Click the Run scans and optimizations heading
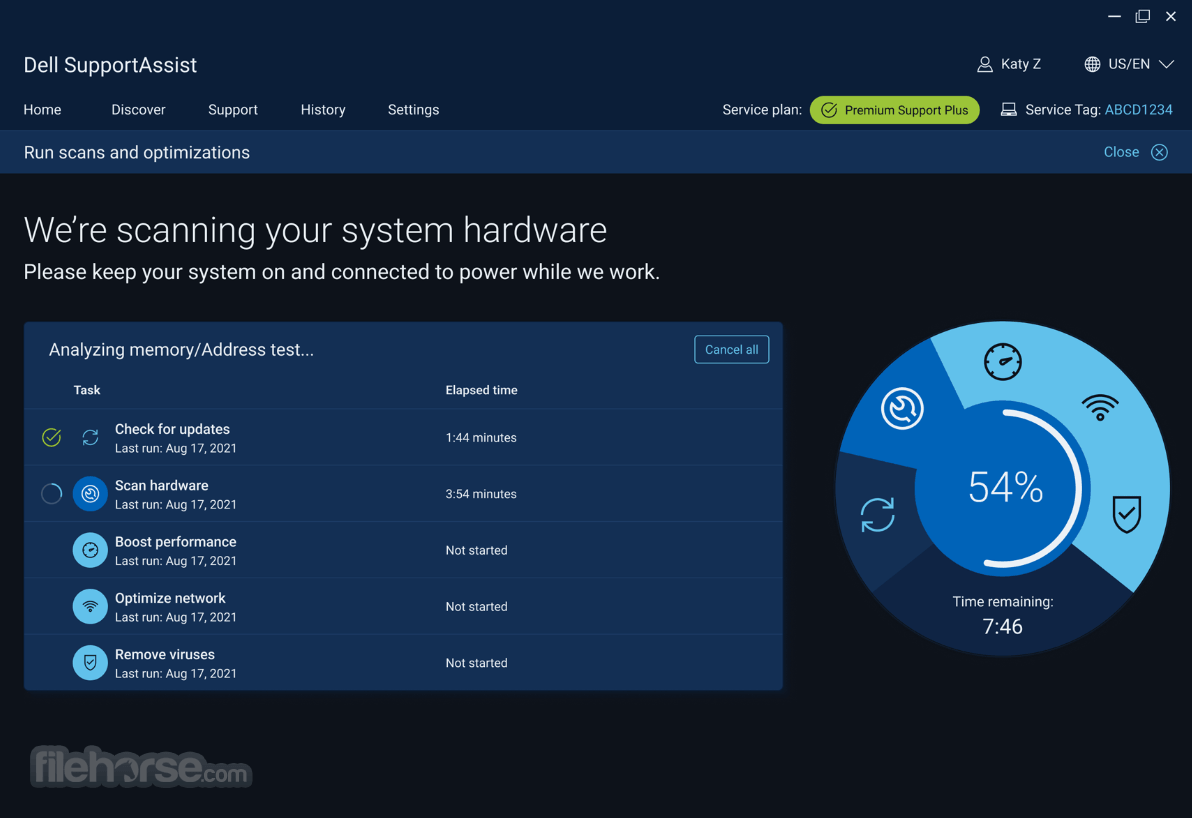Viewport: 1192px width, 818px height. [137, 152]
